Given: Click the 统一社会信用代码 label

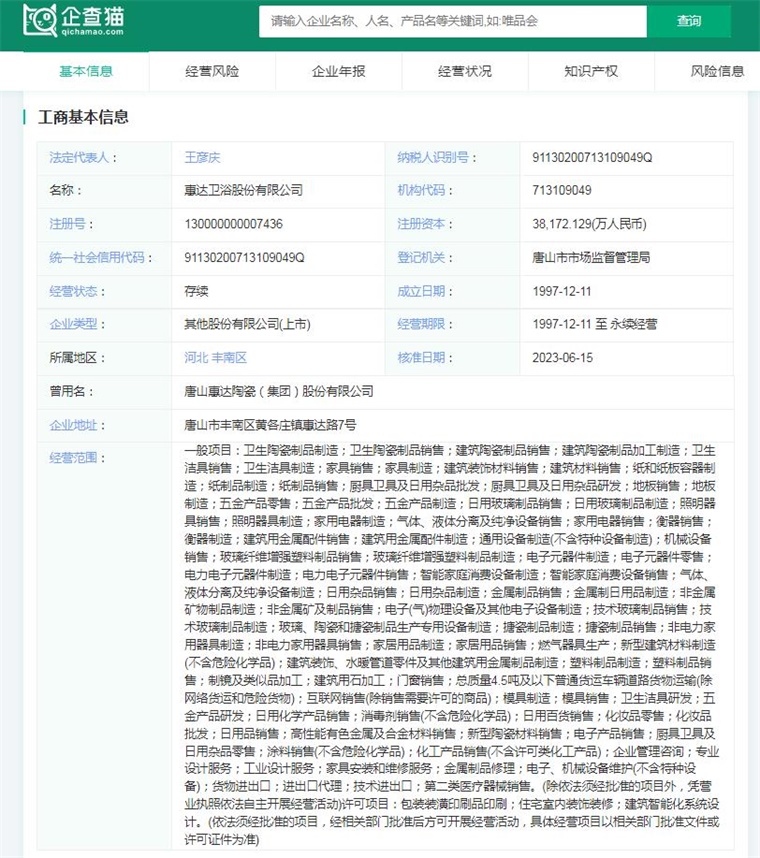Looking at the screenshot, I should (x=97, y=258).
